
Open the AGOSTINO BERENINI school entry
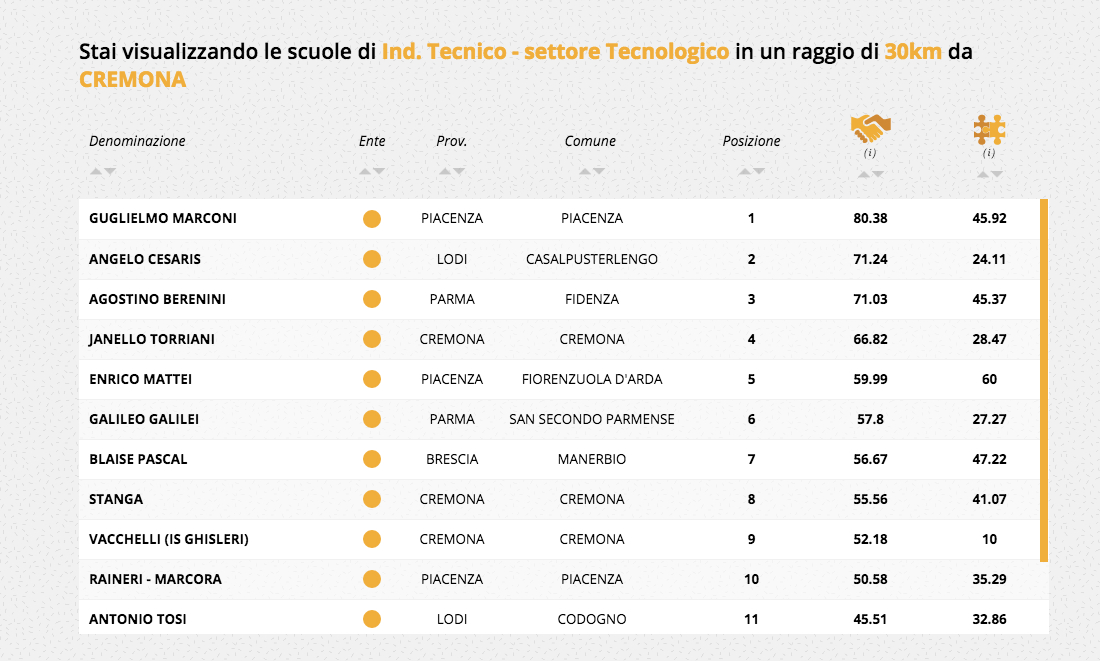tap(157, 299)
